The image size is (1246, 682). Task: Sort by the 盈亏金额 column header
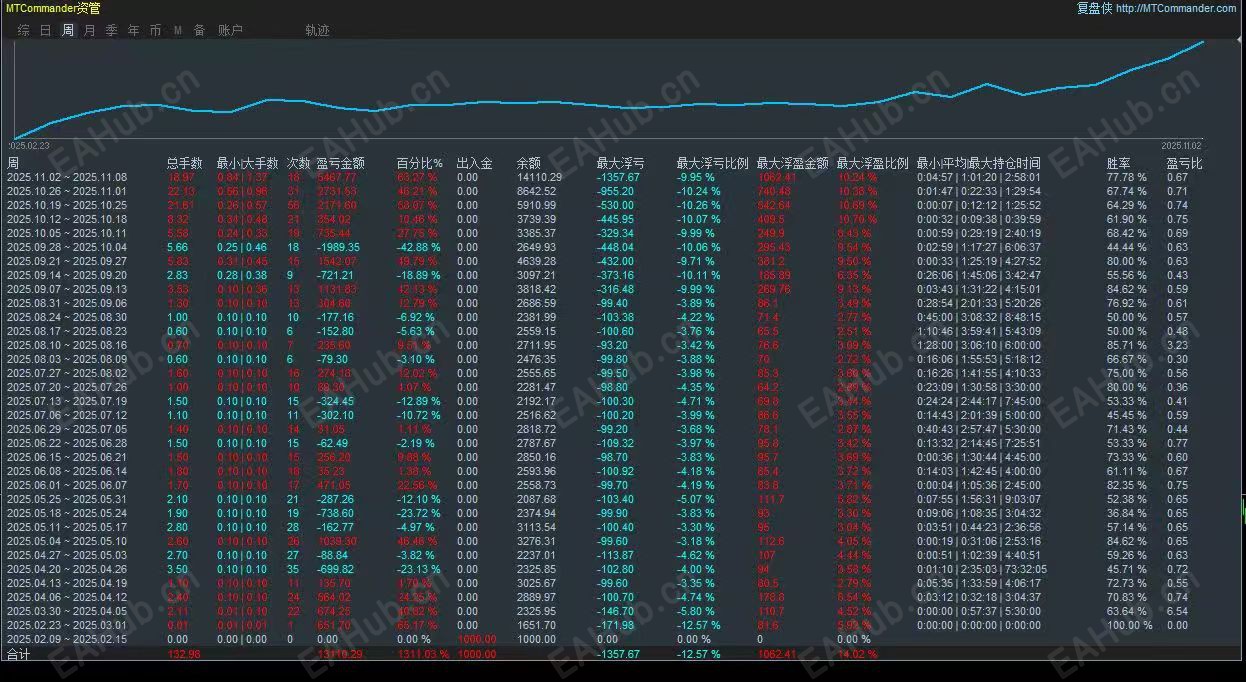pos(340,163)
